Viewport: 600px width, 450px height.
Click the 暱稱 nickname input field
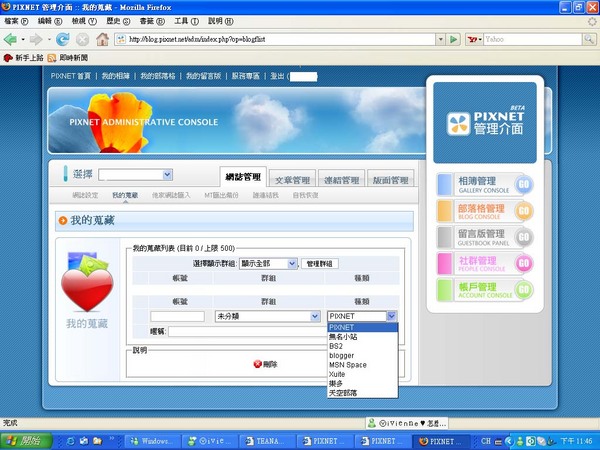click(x=248, y=331)
